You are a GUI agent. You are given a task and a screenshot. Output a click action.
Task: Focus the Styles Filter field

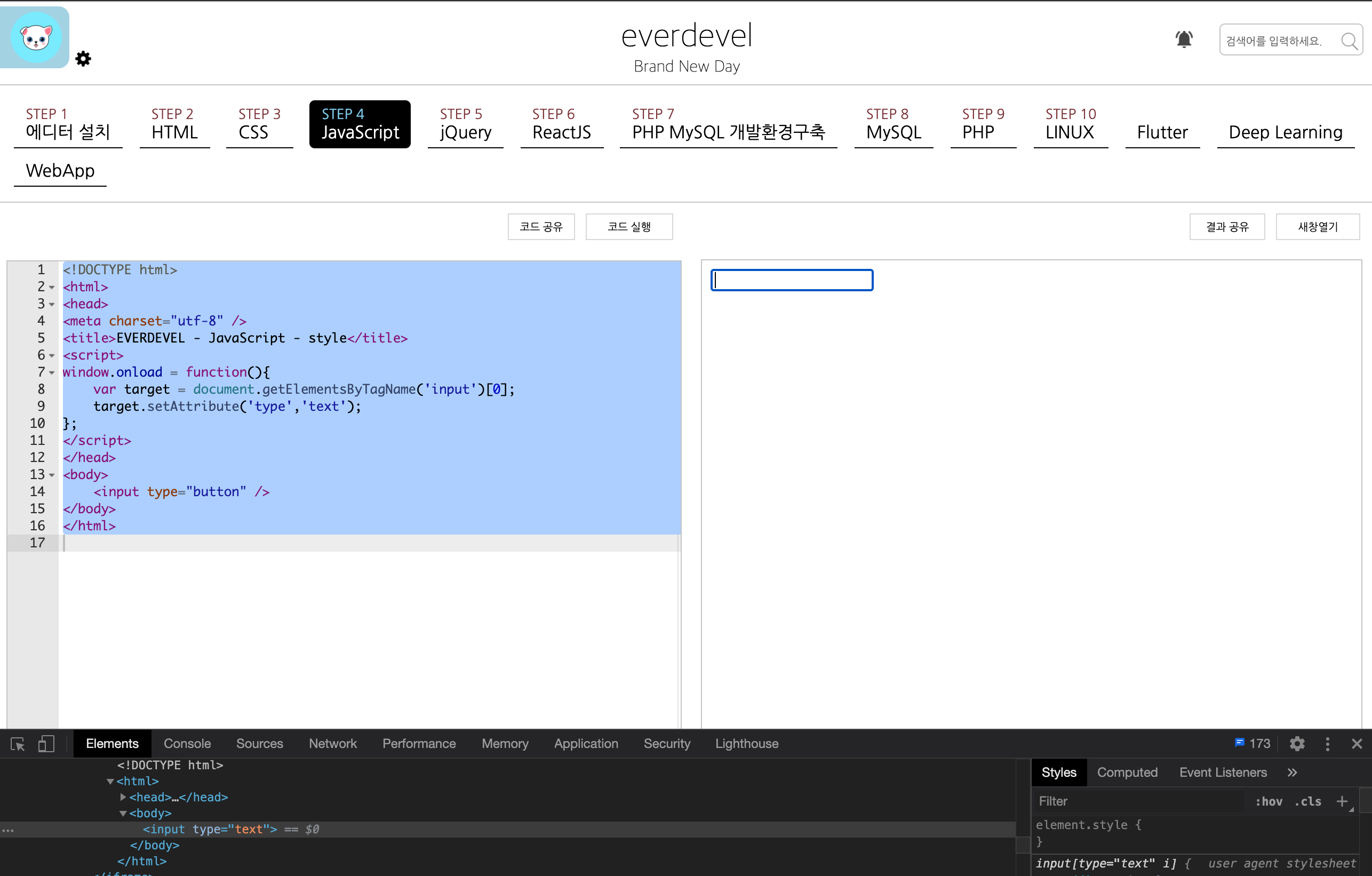coord(1139,801)
